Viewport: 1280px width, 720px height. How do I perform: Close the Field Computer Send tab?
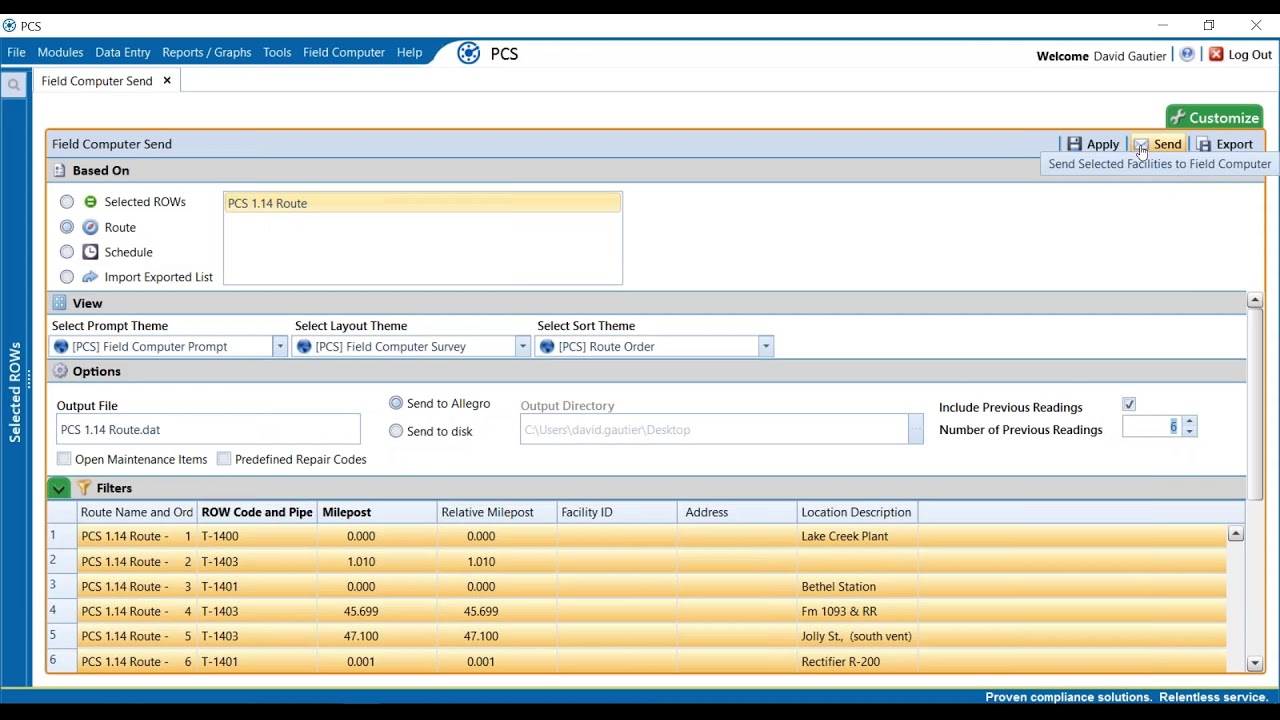(x=167, y=81)
